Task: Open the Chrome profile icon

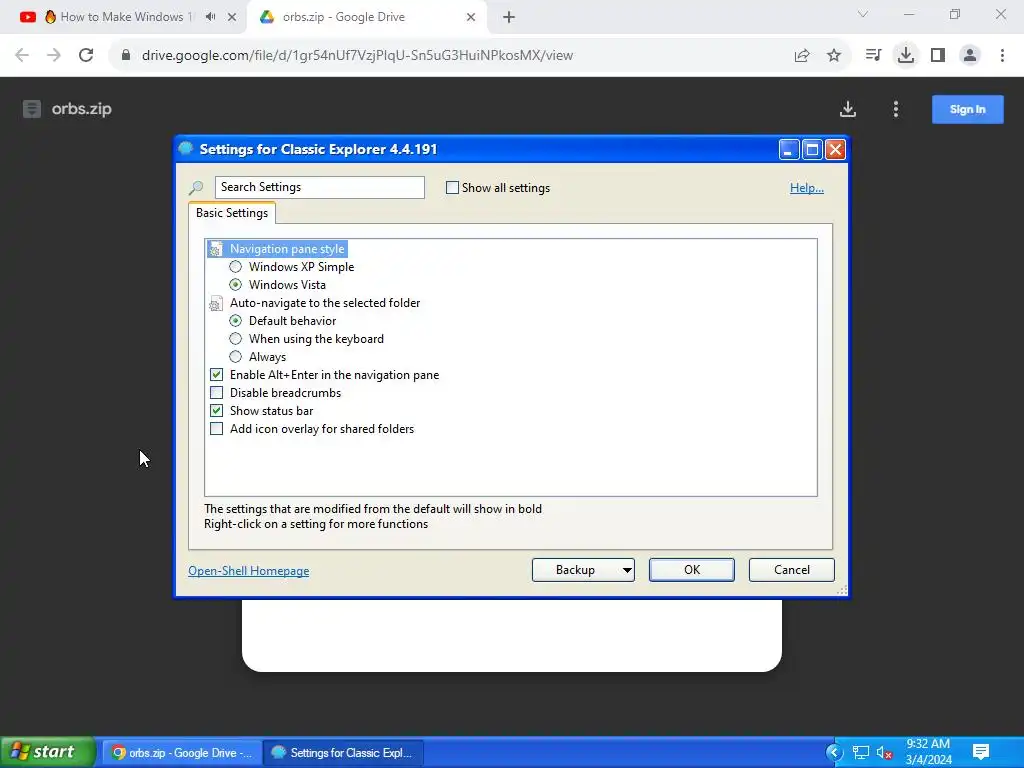Action: click(x=970, y=56)
